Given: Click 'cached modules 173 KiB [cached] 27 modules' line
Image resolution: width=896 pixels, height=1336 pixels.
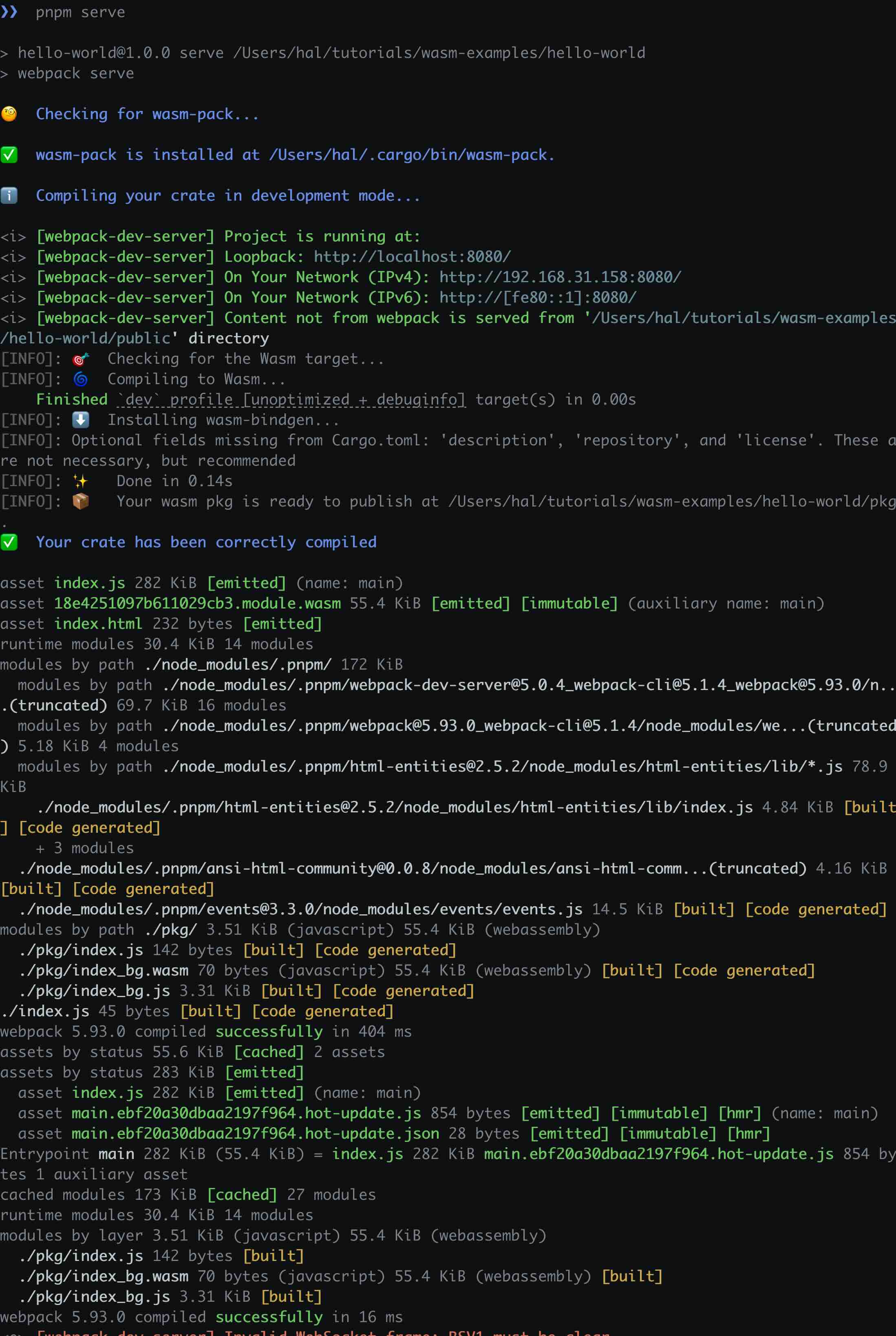Looking at the screenshot, I should [188, 1195].
